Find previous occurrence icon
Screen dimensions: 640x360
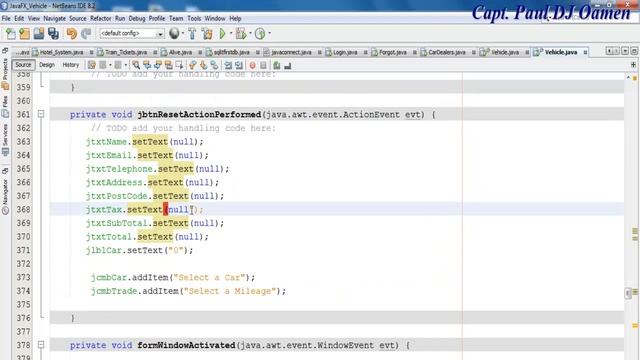click(147, 65)
